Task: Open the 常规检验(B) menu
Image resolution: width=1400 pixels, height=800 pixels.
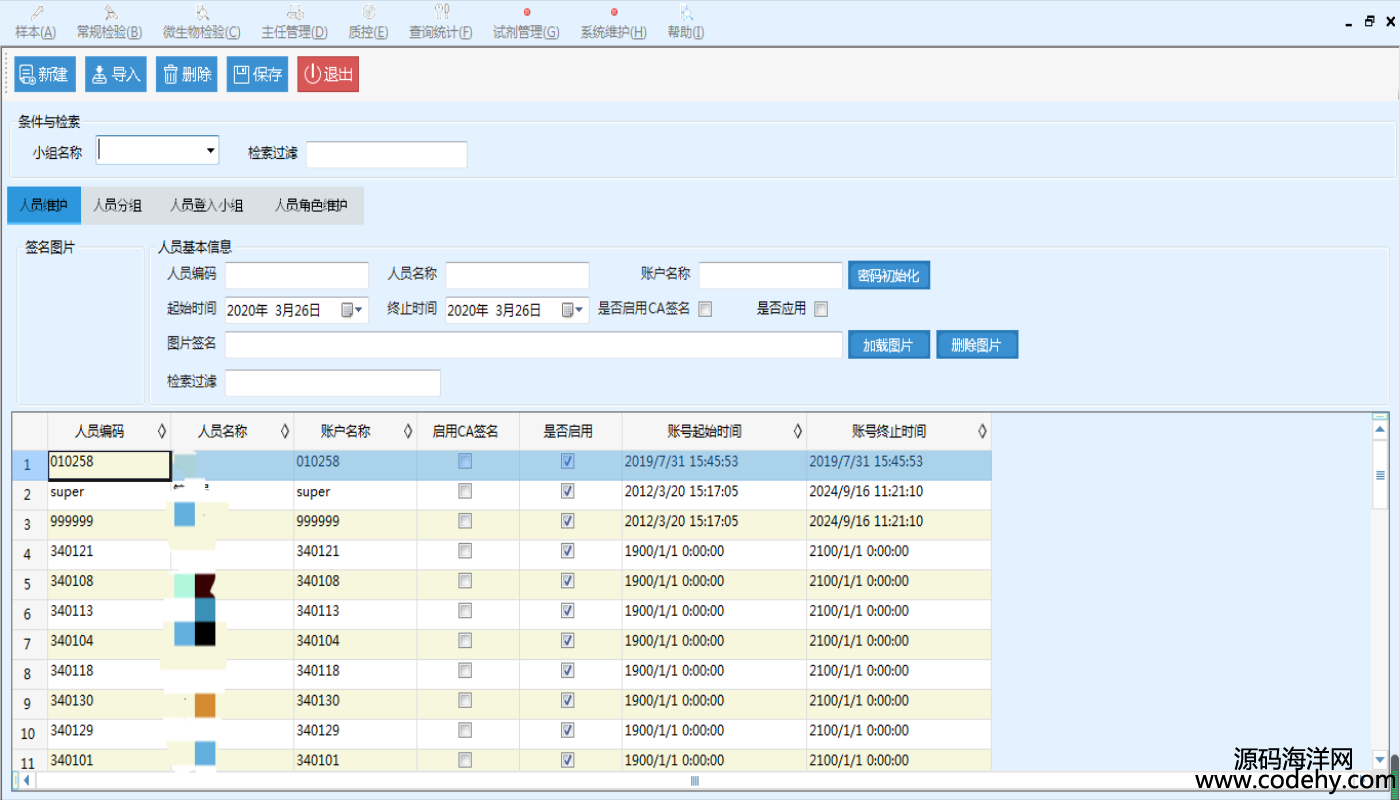Action: click(x=109, y=23)
